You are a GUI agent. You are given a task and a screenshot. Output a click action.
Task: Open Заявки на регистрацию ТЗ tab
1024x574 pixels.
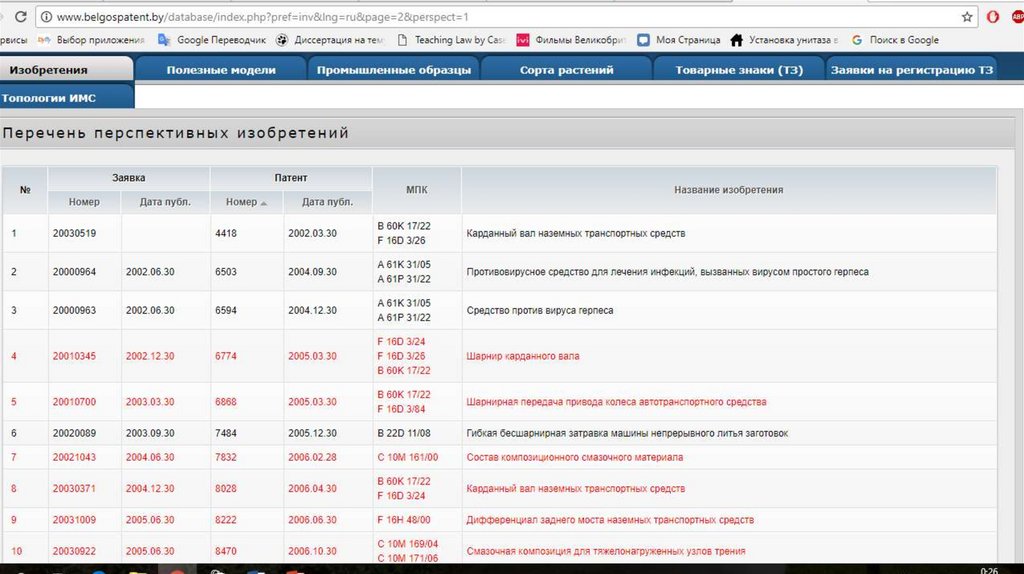pyautogui.click(x=912, y=70)
